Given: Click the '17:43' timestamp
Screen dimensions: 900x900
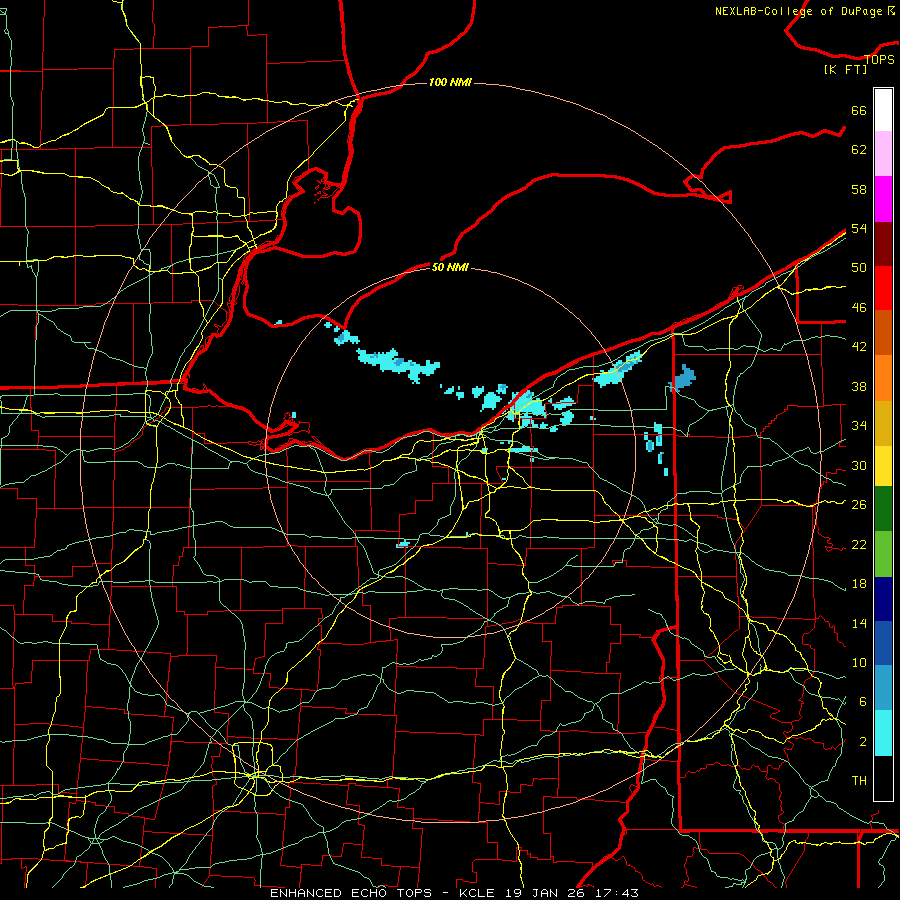Looking at the screenshot, I should (x=617, y=893).
